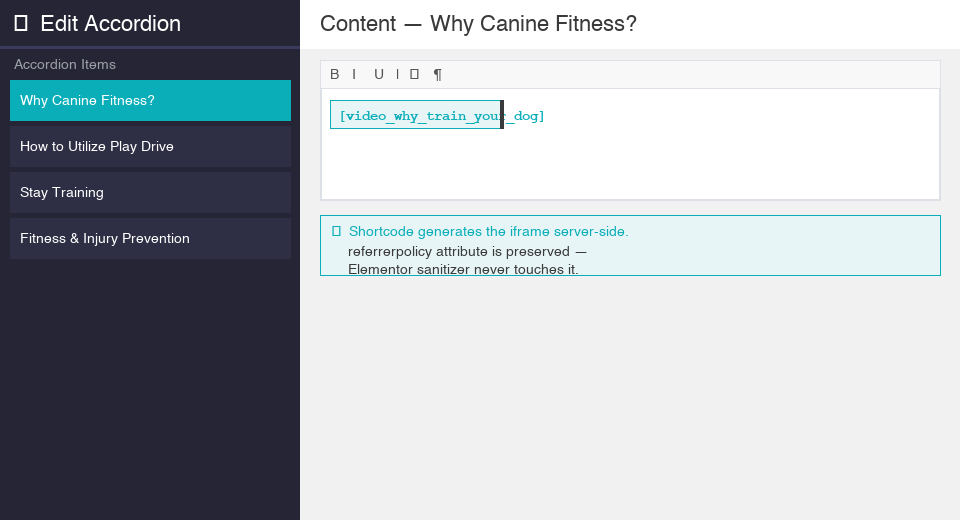Click the empty editor area below the shortcode
The image size is (960, 520).
point(630,165)
